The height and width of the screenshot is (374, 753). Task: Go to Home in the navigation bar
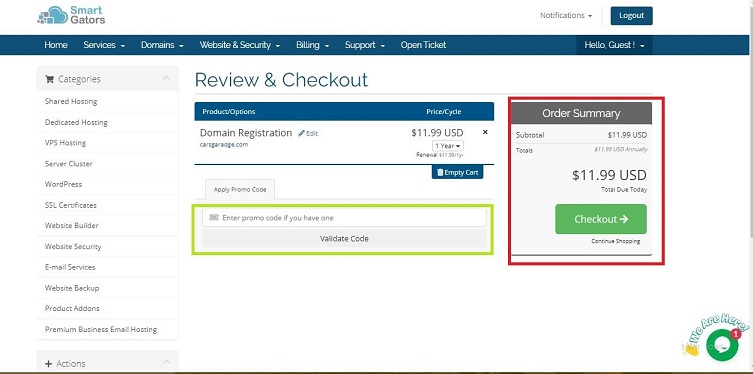coord(56,45)
